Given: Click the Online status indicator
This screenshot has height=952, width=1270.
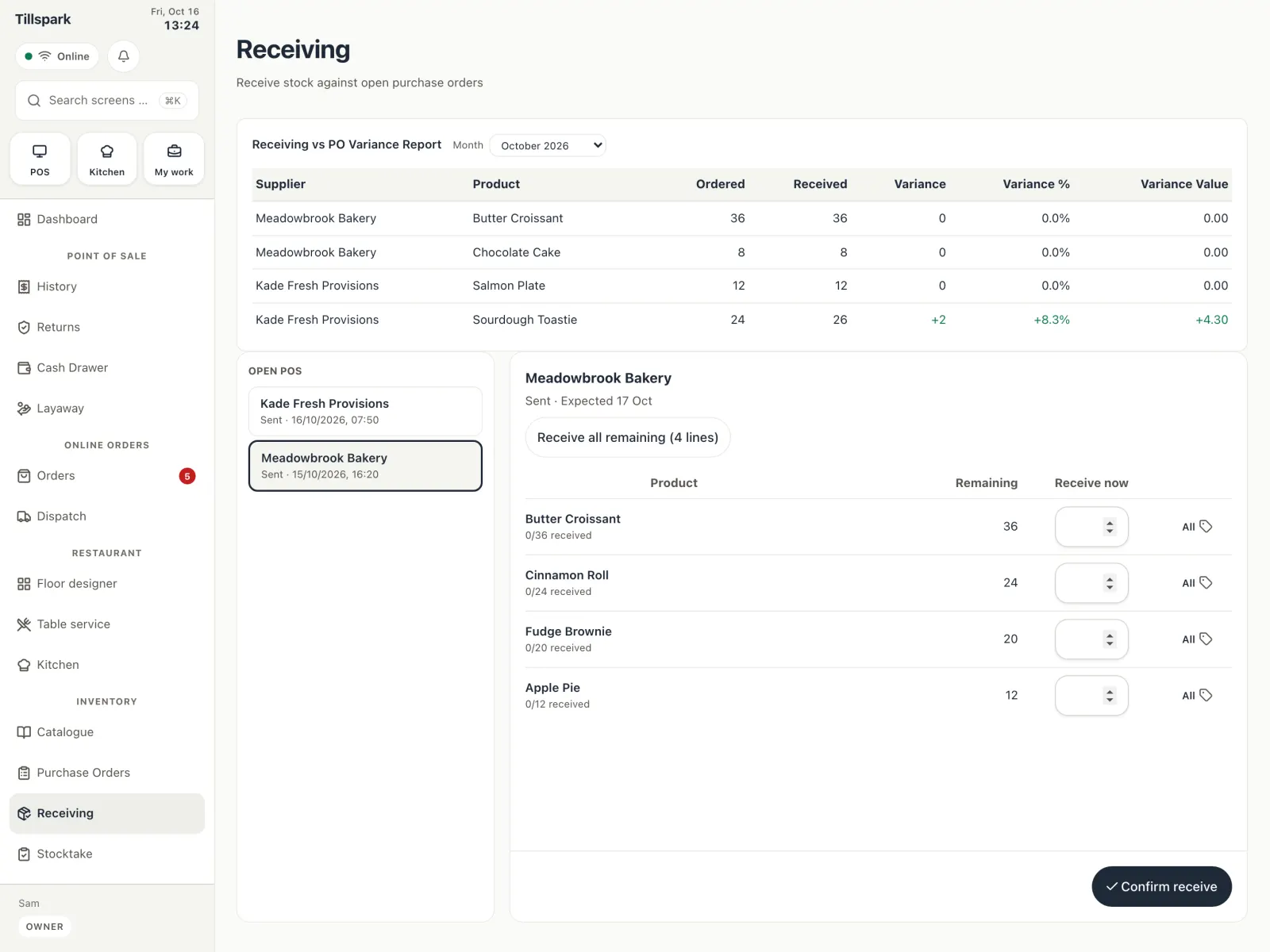Looking at the screenshot, I should click(57, 56).
